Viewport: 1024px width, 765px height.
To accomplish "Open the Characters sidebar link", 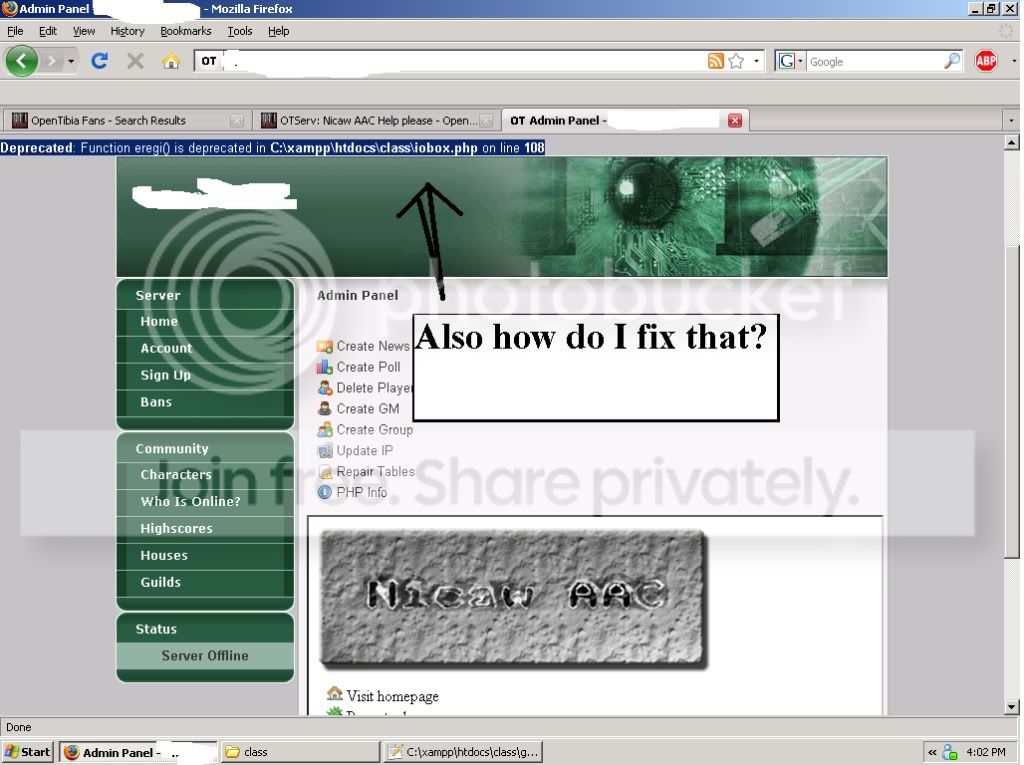I will pyautogui.click(x=176, y=474).
